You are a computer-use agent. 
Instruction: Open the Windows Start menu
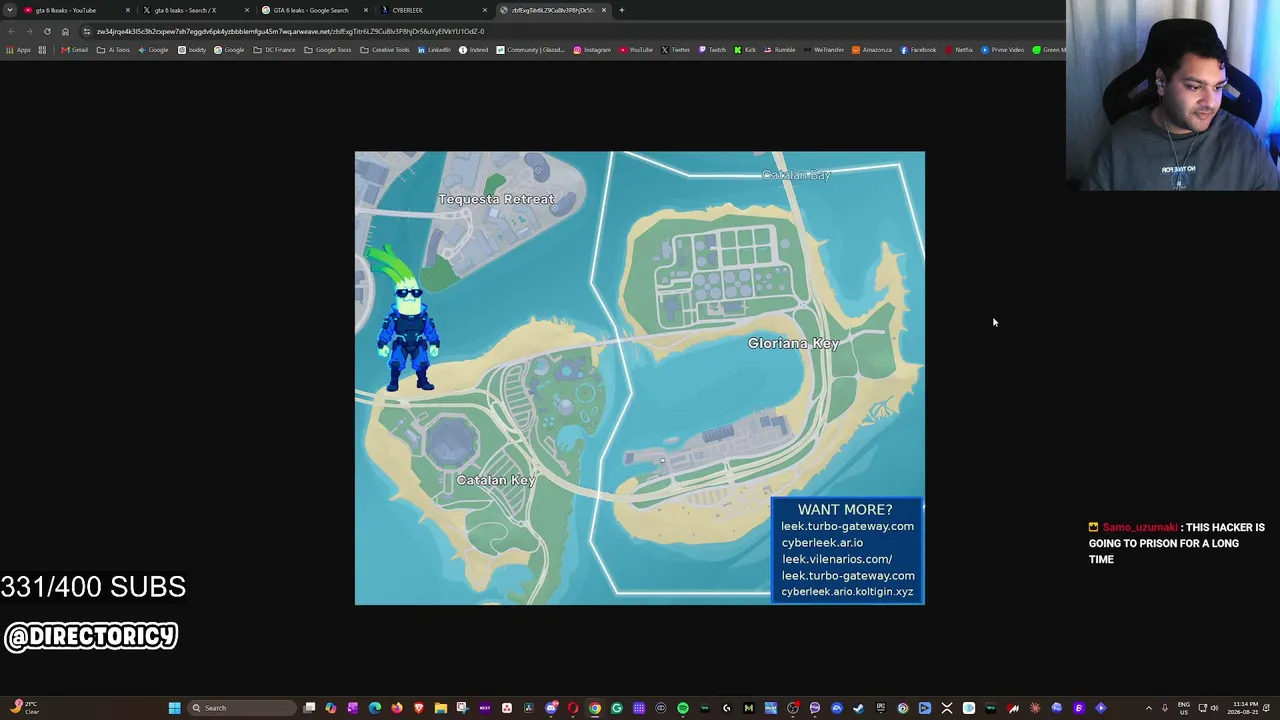[x=174, y=708]
